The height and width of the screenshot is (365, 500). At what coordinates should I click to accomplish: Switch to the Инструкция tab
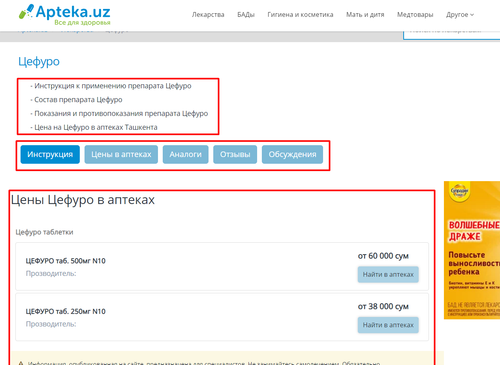tap(50, 154)
